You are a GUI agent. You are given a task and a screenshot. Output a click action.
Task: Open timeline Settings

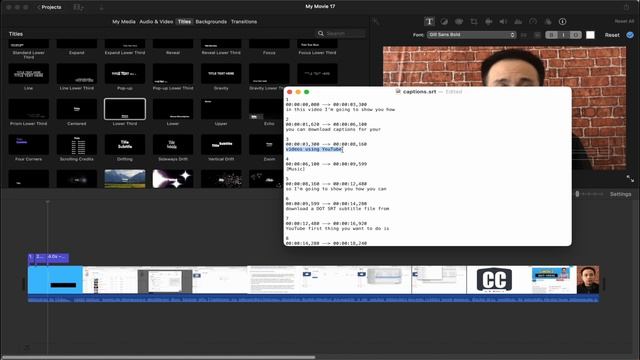pyautogui.click(x=620, y=194)
